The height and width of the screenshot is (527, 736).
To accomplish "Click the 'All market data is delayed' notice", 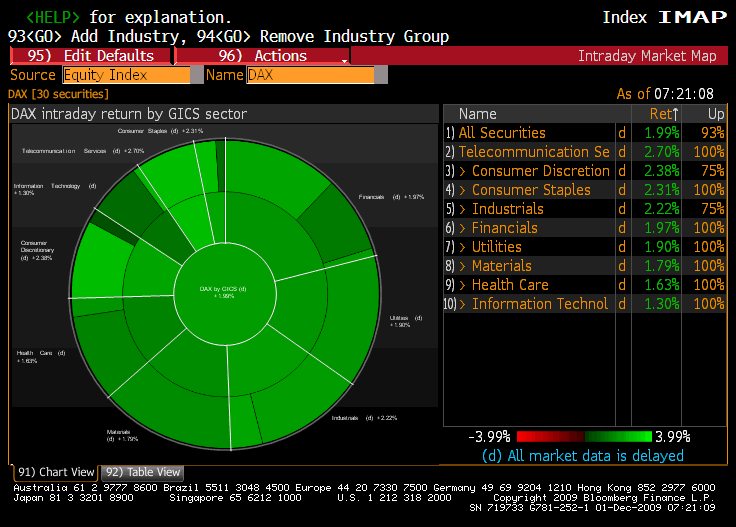I will [583, 456].
